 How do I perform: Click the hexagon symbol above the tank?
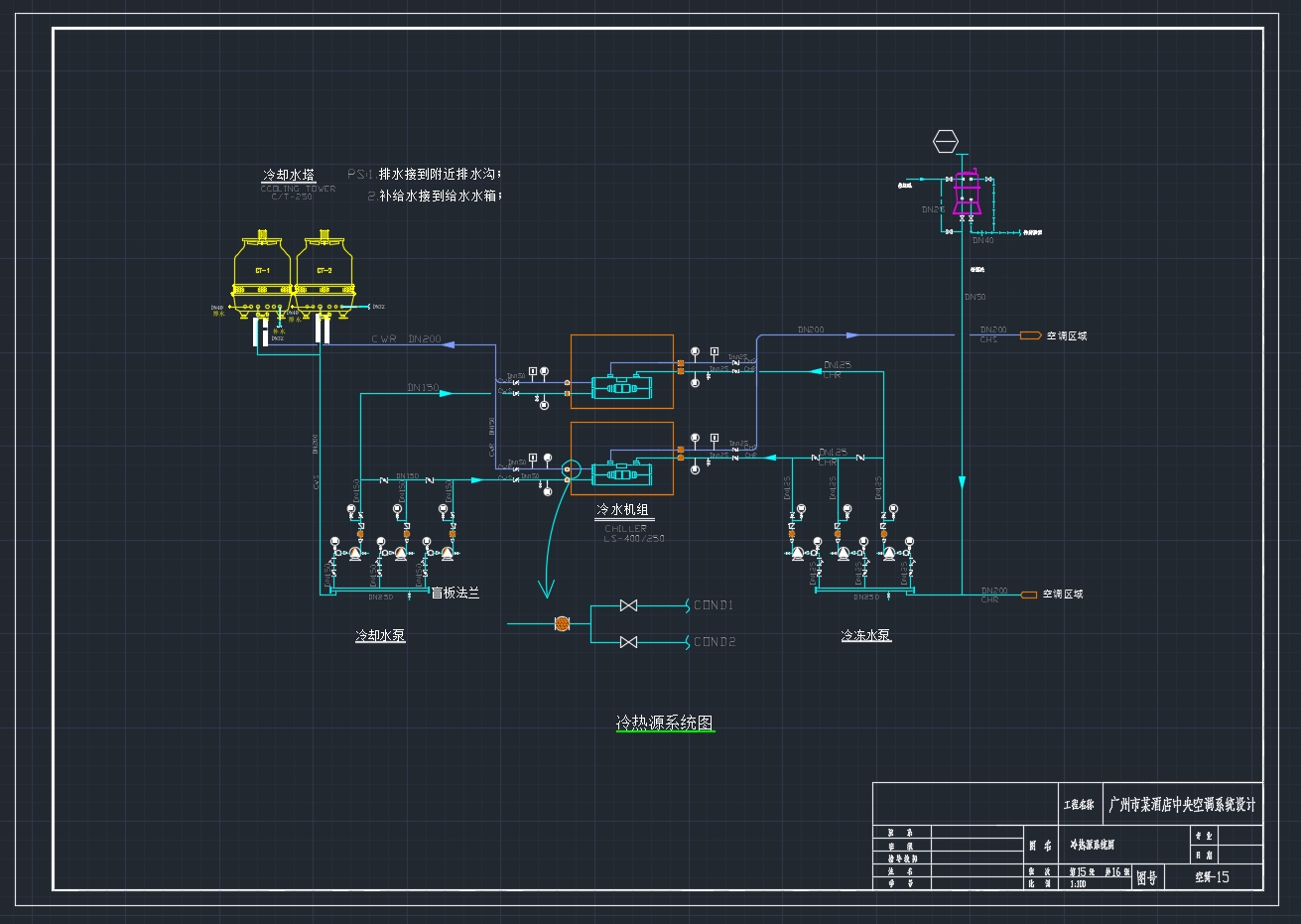[946, 142]
